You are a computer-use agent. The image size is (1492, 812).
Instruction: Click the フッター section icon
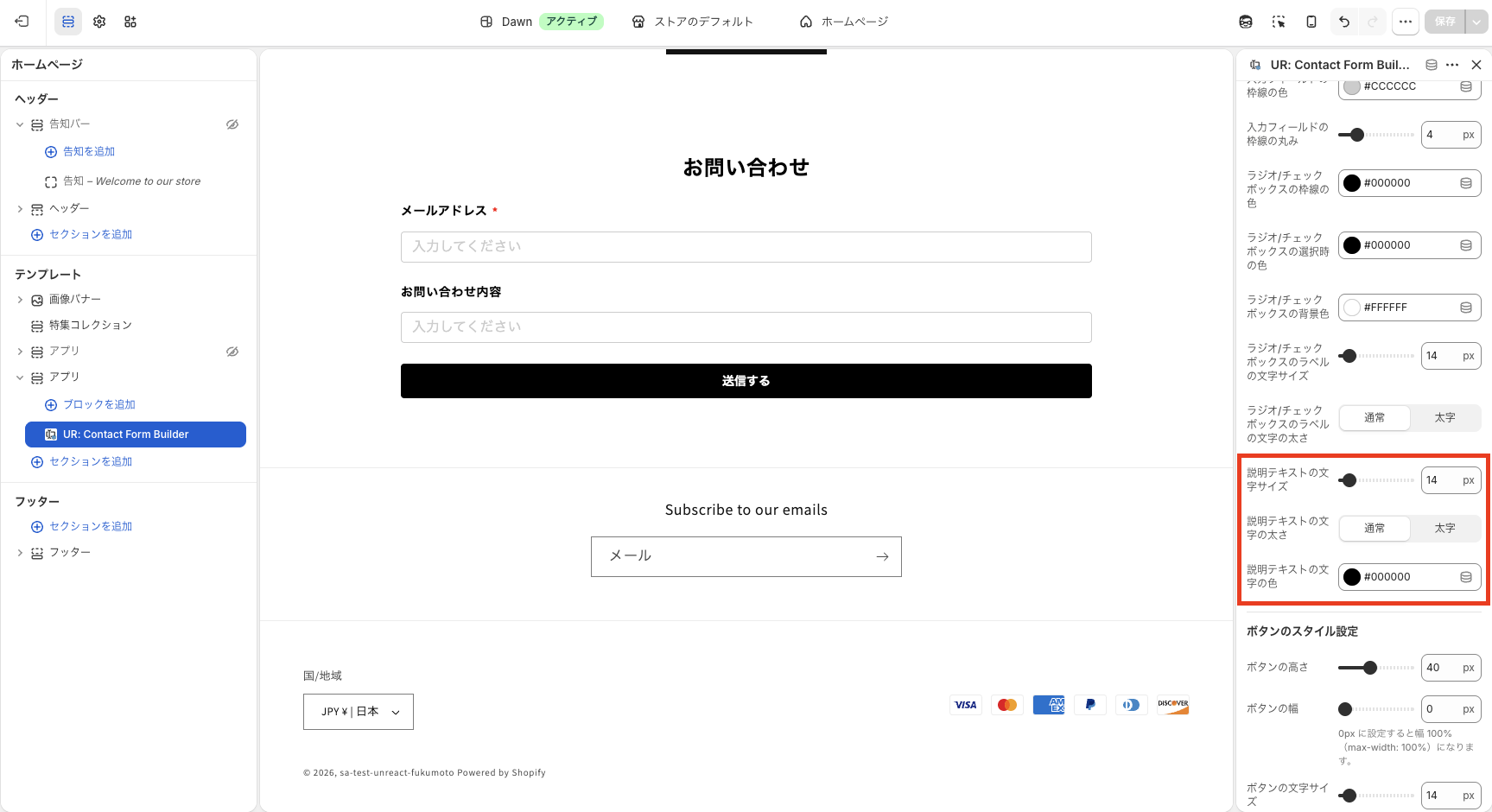pos(37,553)
